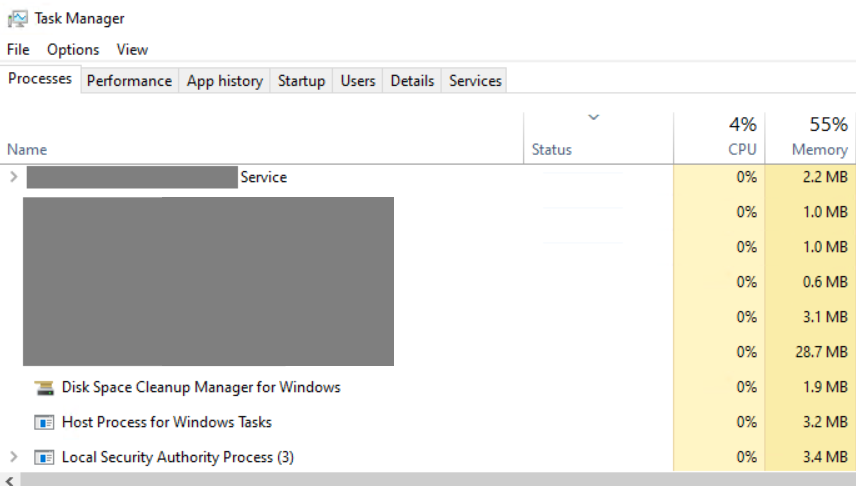Open the Options menu

[73, 49]
